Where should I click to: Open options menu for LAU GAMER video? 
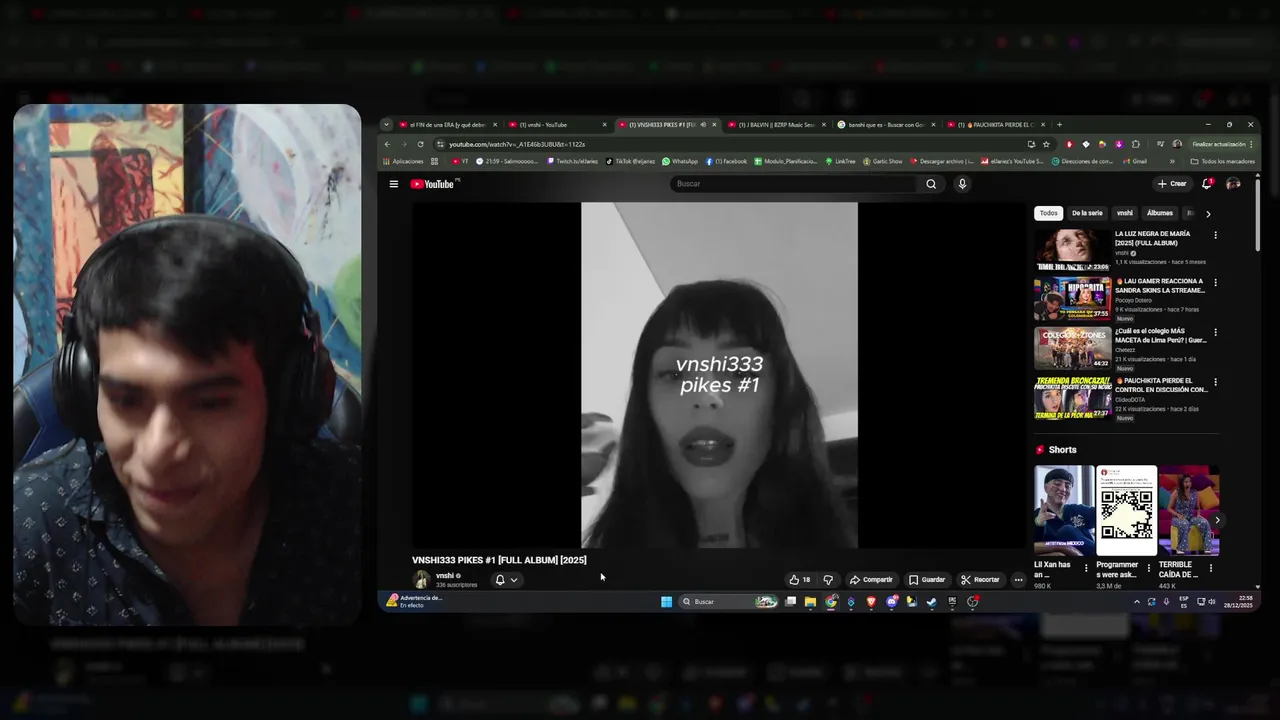pyautogui.click(x=1216, y=283)
